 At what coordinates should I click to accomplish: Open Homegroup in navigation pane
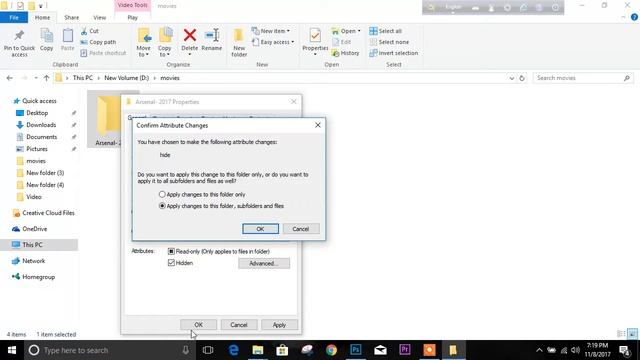(38, 277)
